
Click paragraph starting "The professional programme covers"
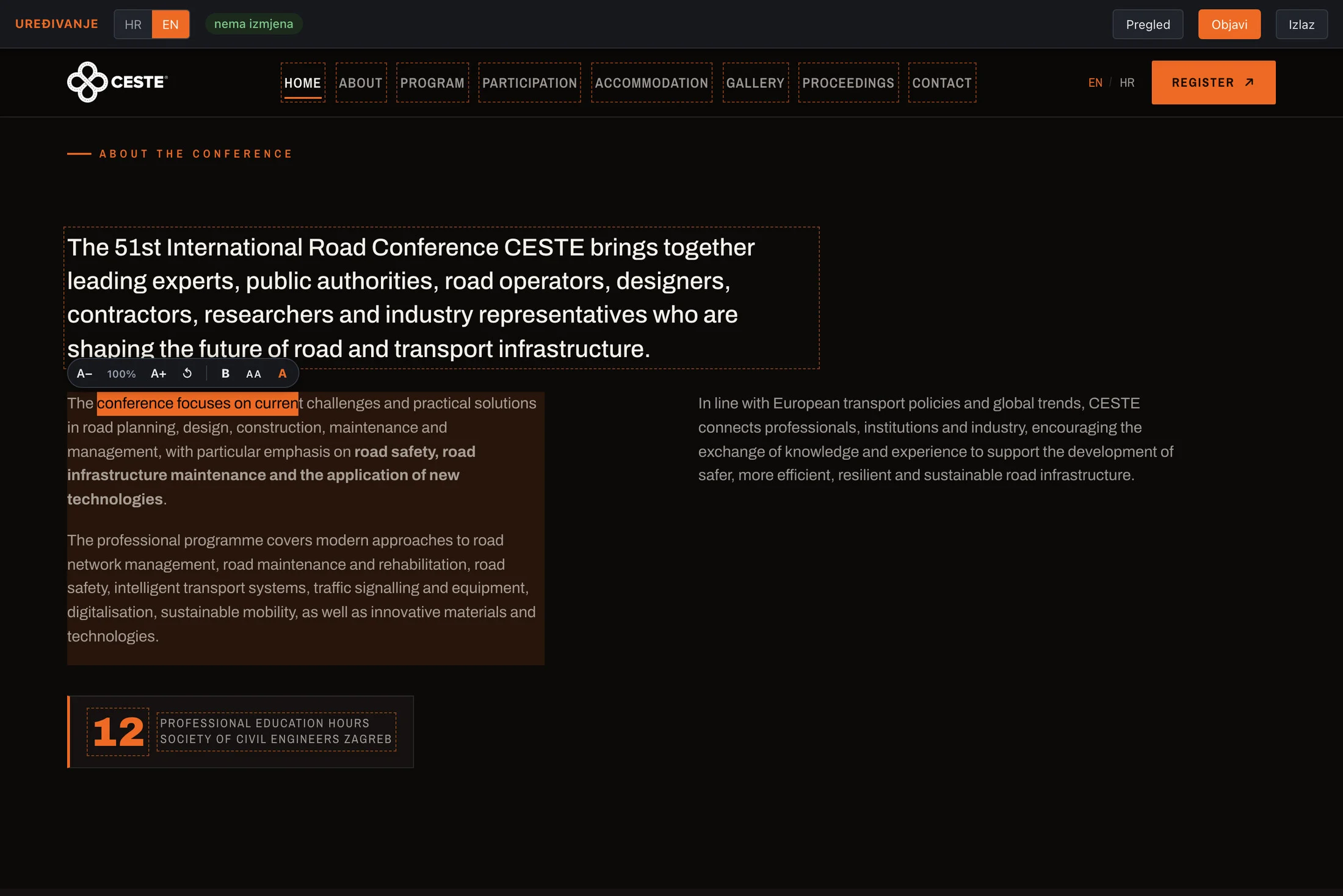pyautogui.click(x=302, y=588)
